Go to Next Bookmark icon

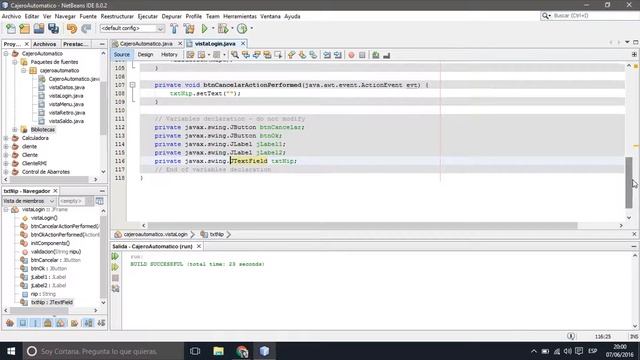coord(302,55)
